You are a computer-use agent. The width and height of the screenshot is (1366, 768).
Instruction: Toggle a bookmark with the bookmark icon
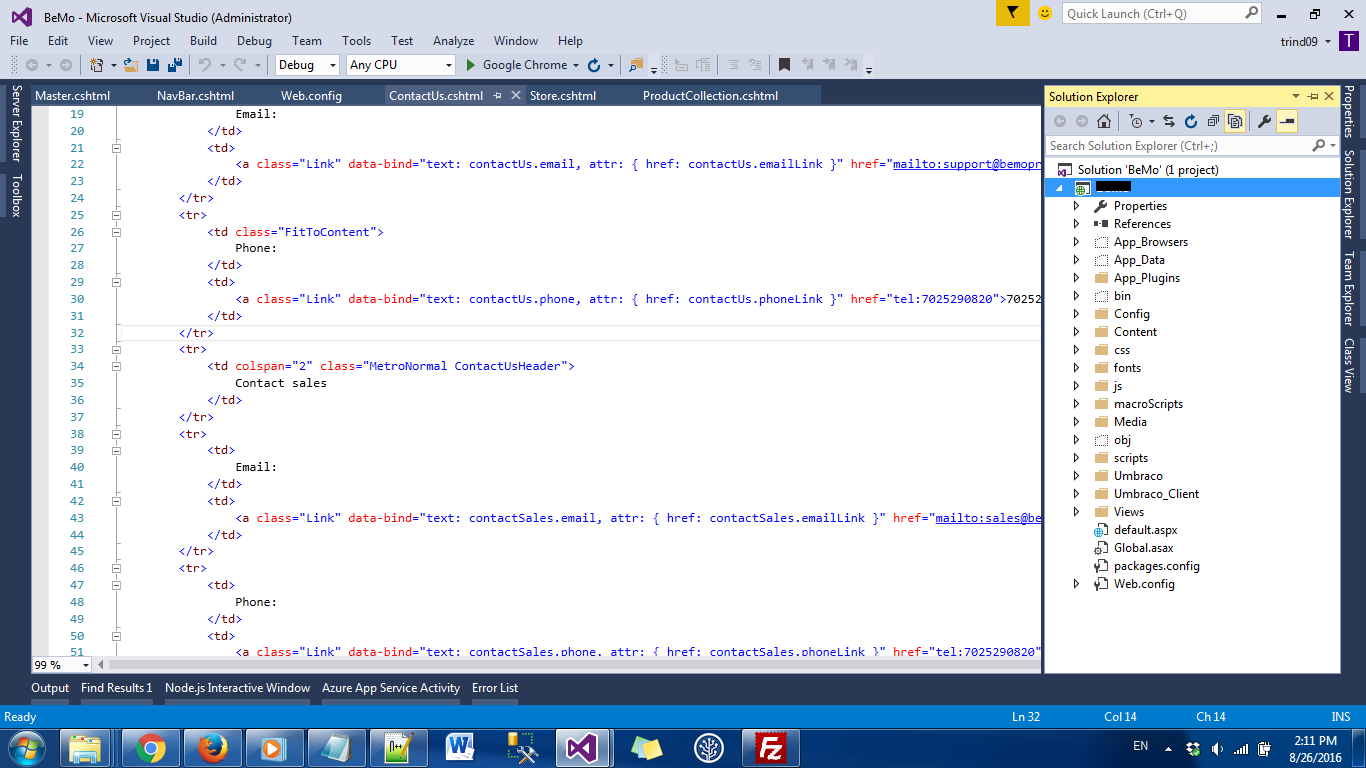click(784, 65)
